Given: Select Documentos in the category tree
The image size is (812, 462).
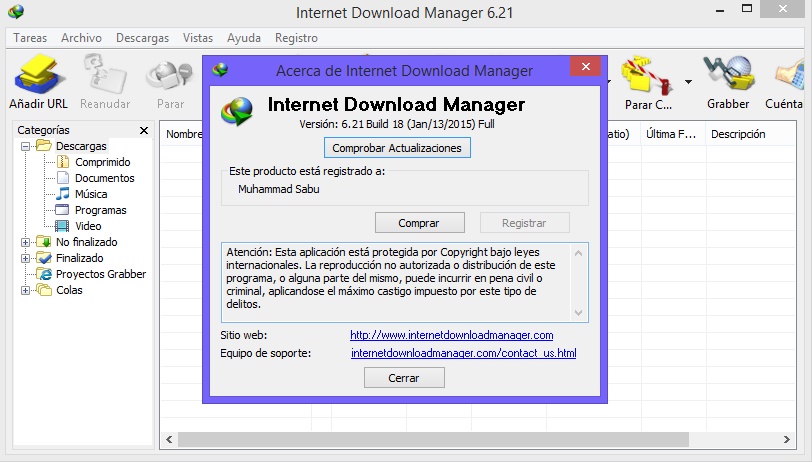Looking at the screenshot, I should pyautogui.click(x=105, y=178).
